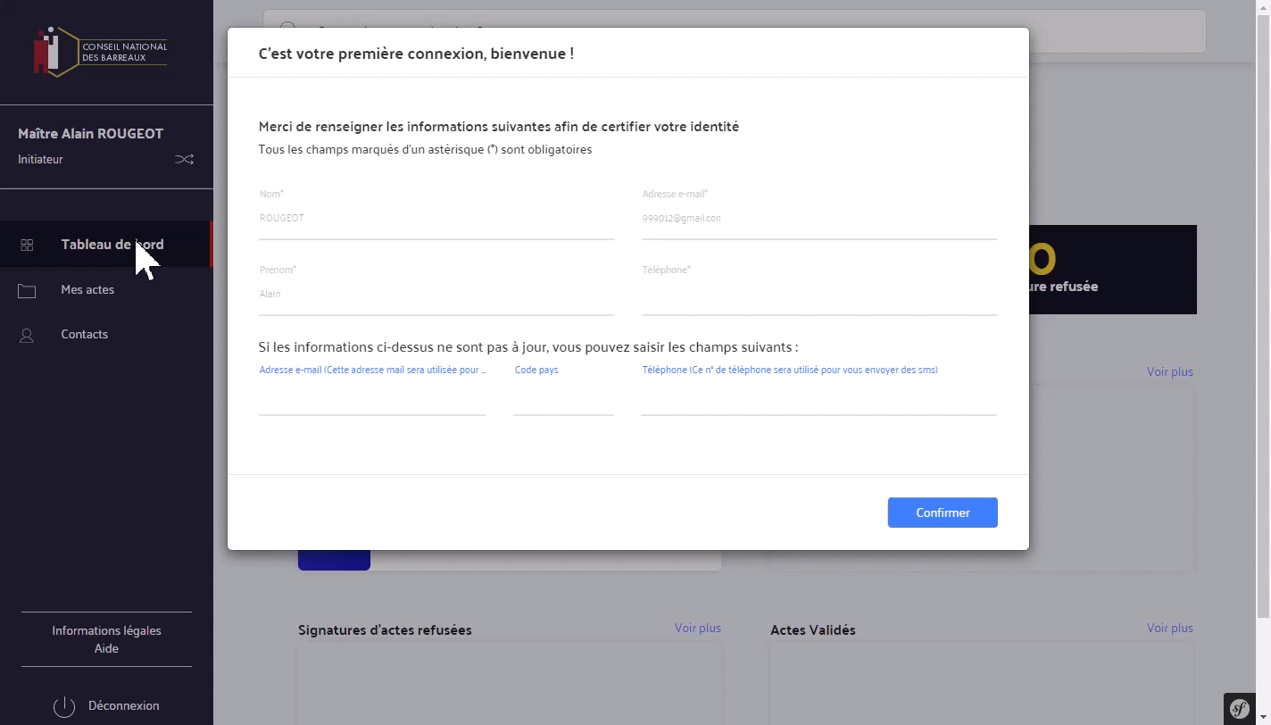Click Voir plus beside Actes Validés
This screenshot has height=725, width=1271.
pyautogui.click(x=1169, y=628)
